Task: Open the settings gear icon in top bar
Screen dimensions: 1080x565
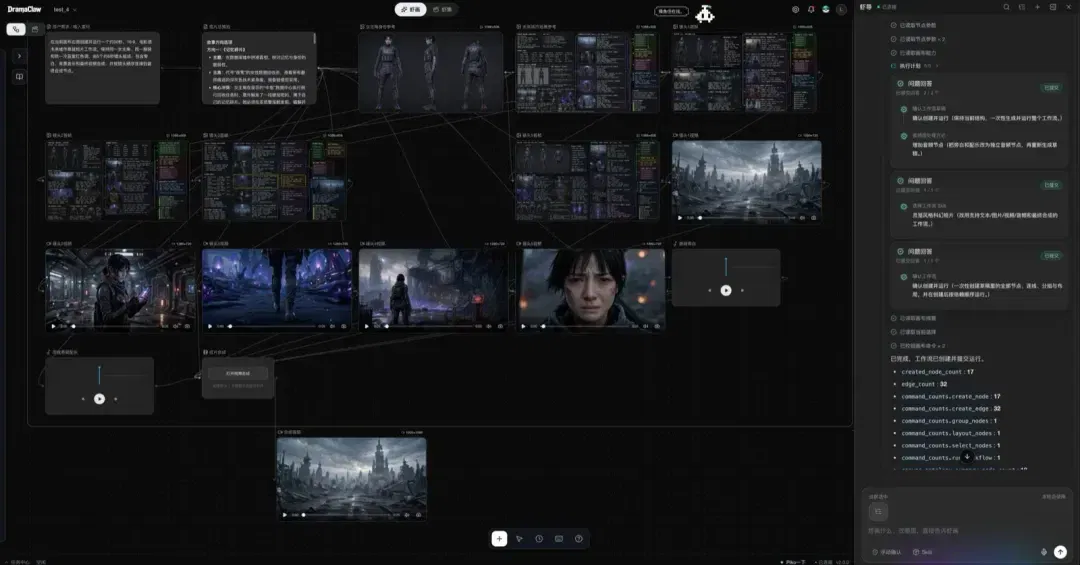Action: 796,10
